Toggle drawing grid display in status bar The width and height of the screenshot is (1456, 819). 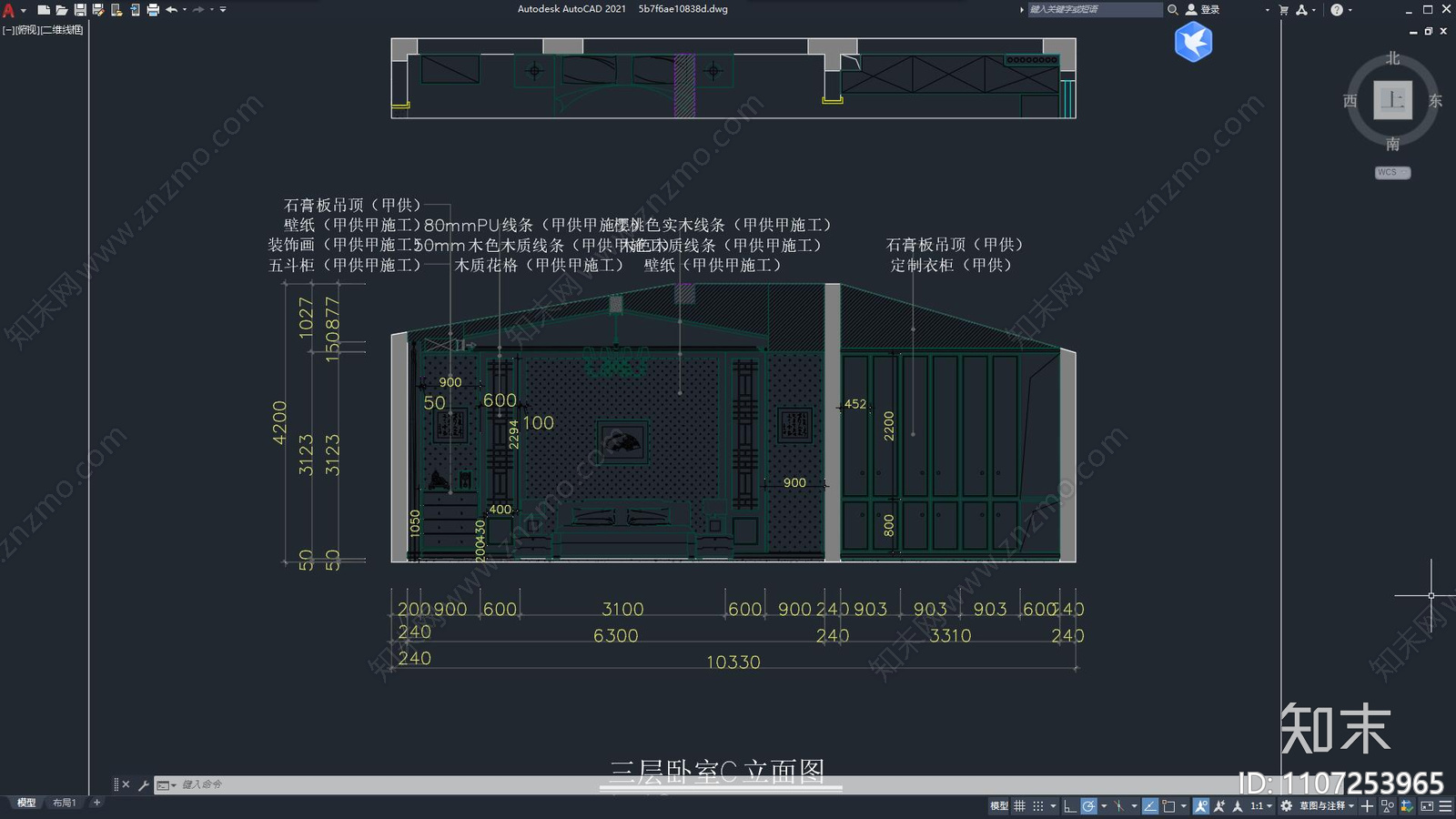click(1019, 806)
